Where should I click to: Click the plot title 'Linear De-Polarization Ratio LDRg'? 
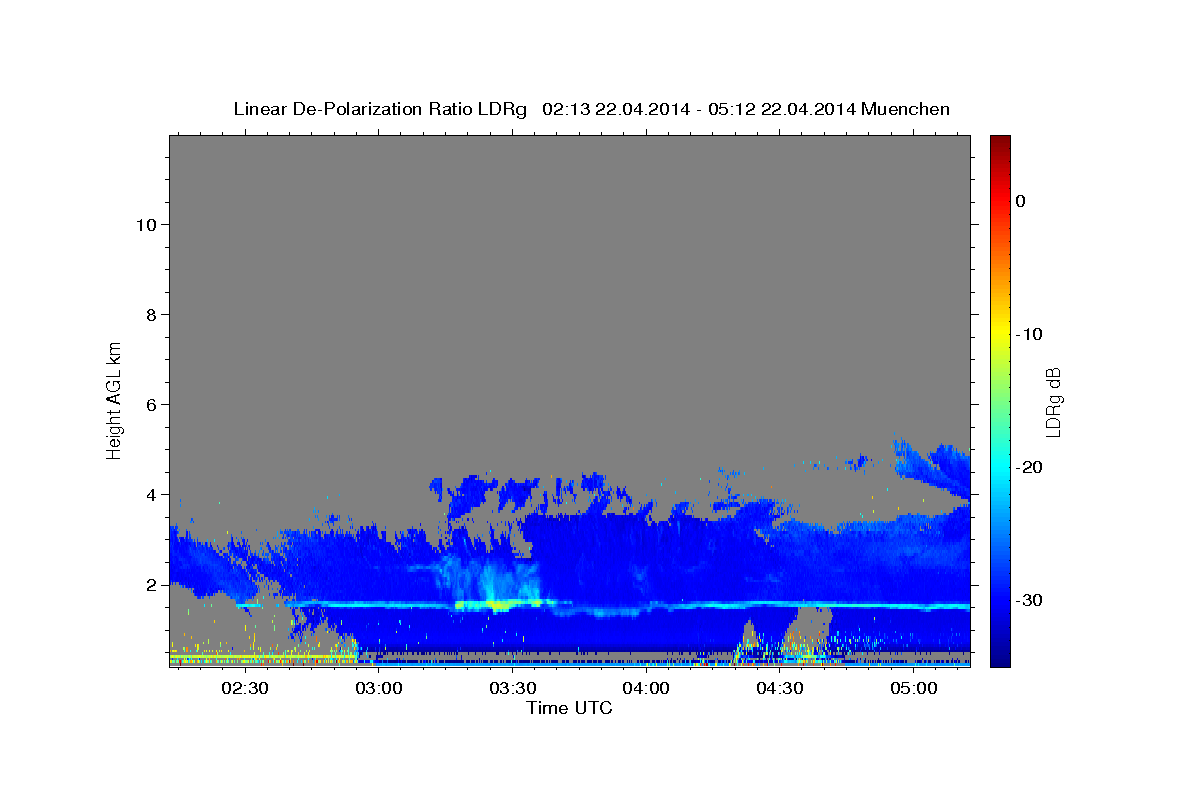point(380,109)
